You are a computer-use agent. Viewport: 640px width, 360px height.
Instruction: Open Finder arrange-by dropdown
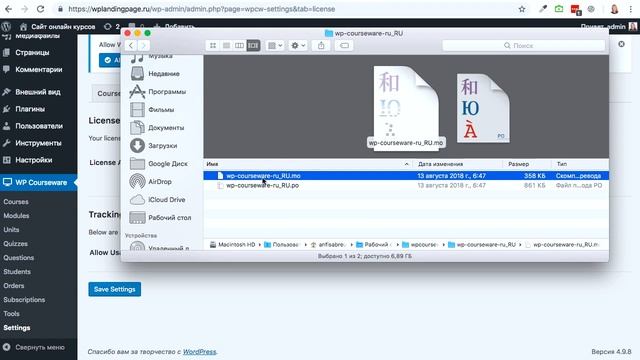[275, 45]
